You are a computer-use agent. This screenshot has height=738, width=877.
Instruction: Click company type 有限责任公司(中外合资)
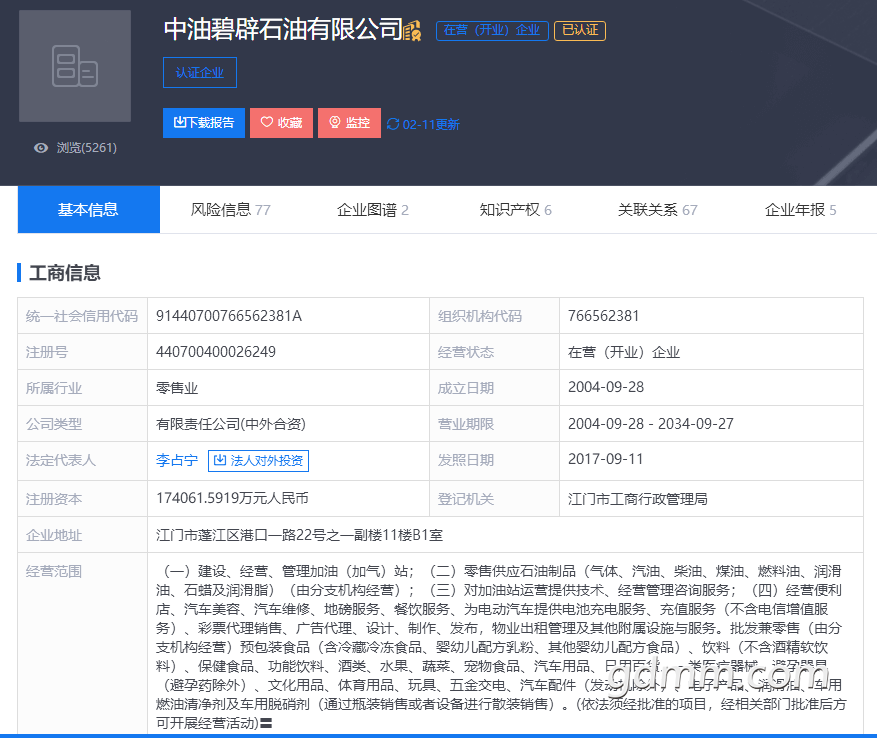(231, 424)
